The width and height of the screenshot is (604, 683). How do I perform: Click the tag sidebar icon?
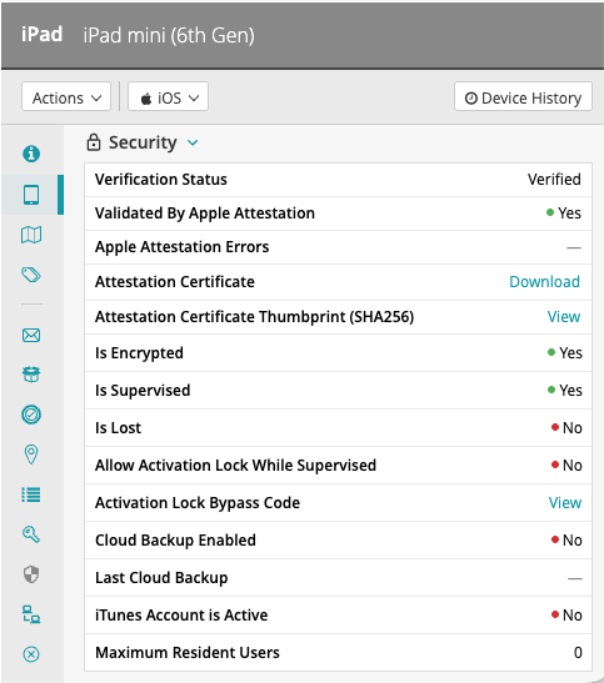[31, 275]
